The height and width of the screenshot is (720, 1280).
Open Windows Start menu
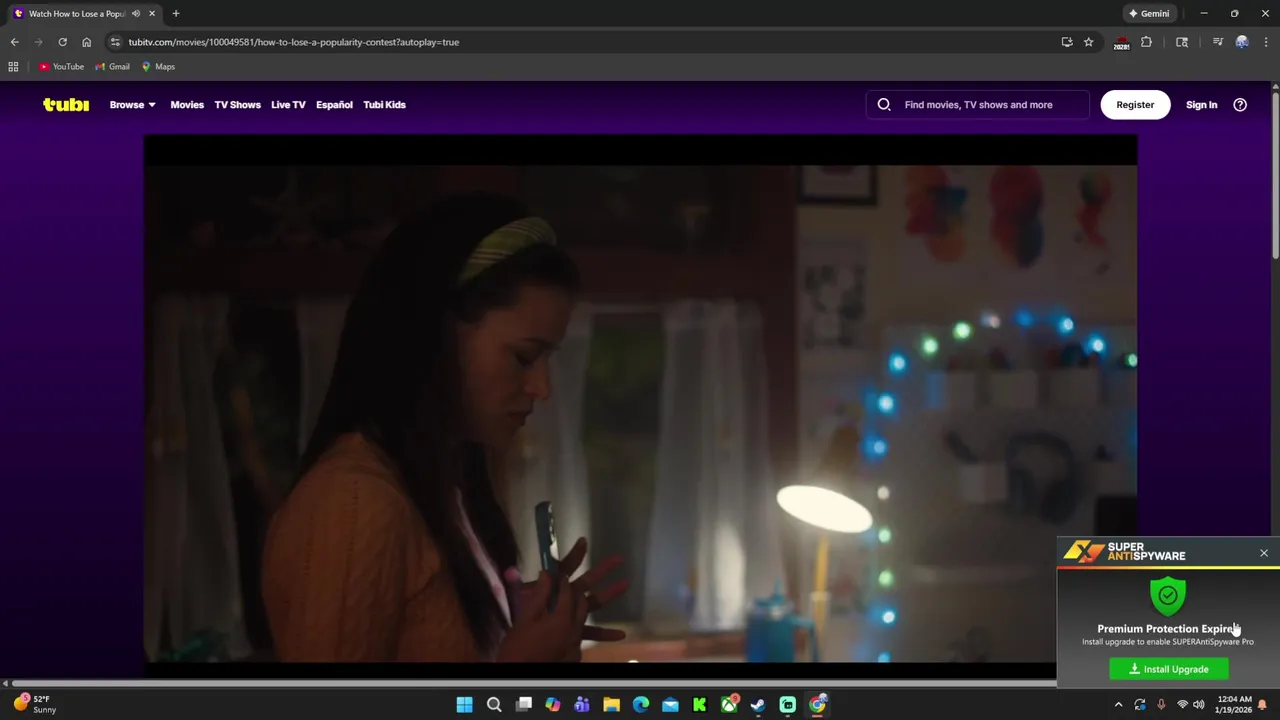click(x=465, y=705)
